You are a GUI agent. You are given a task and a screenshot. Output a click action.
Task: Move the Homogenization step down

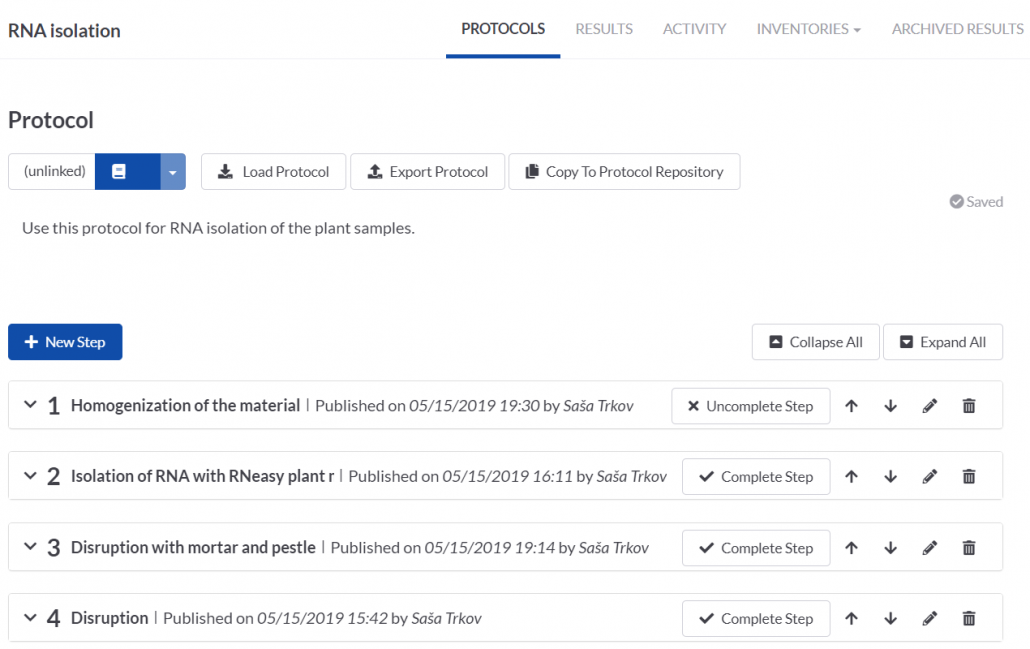(x=890, y=405)
